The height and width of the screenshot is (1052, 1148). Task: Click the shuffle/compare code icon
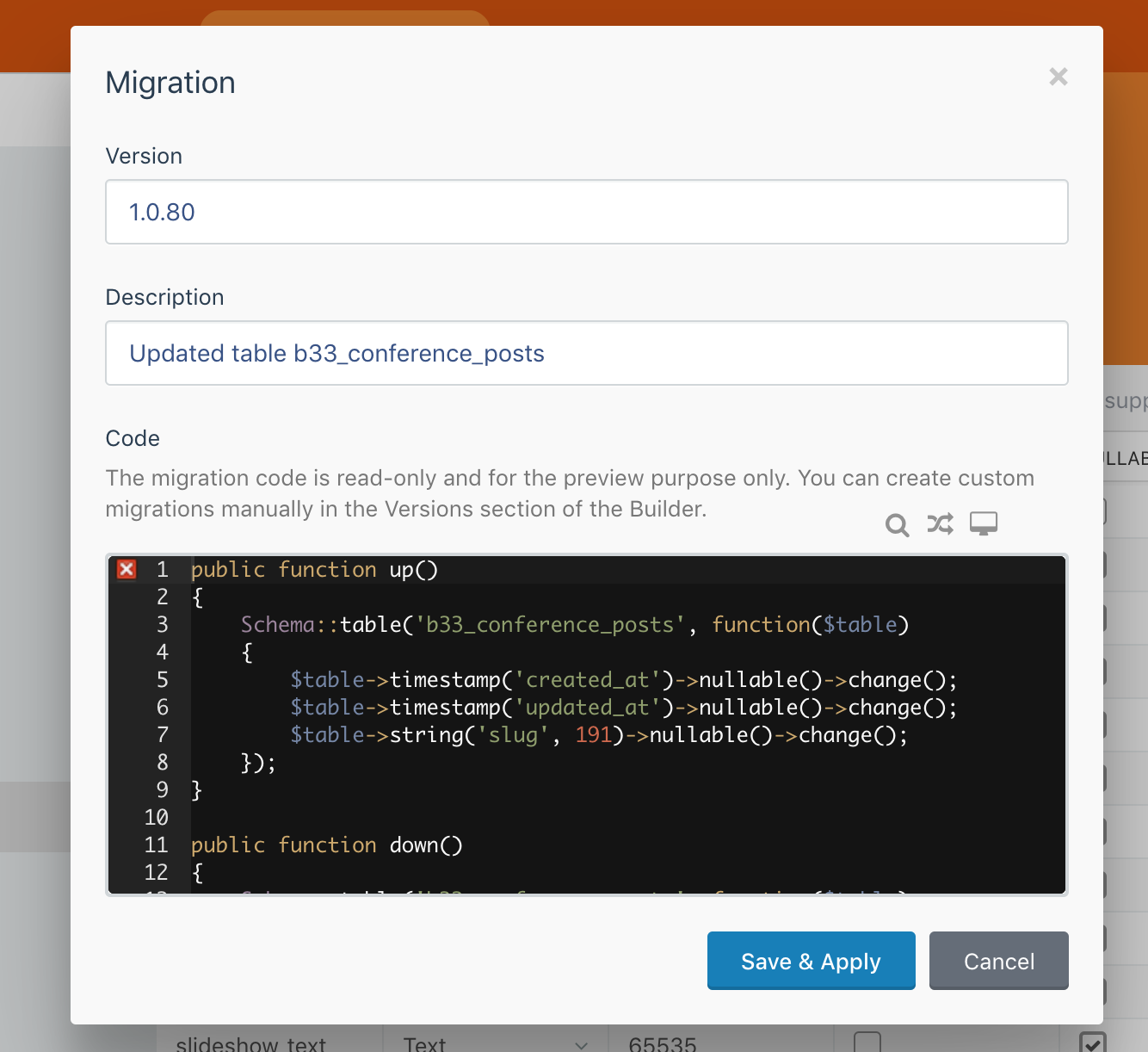point(940,523)
